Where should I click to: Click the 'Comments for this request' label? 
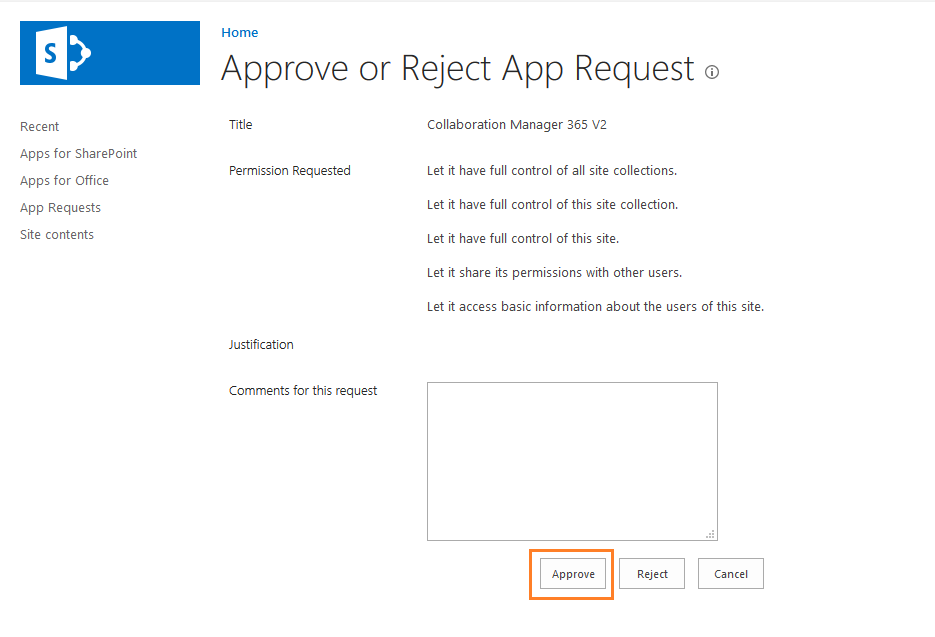(x=303, y=391)
